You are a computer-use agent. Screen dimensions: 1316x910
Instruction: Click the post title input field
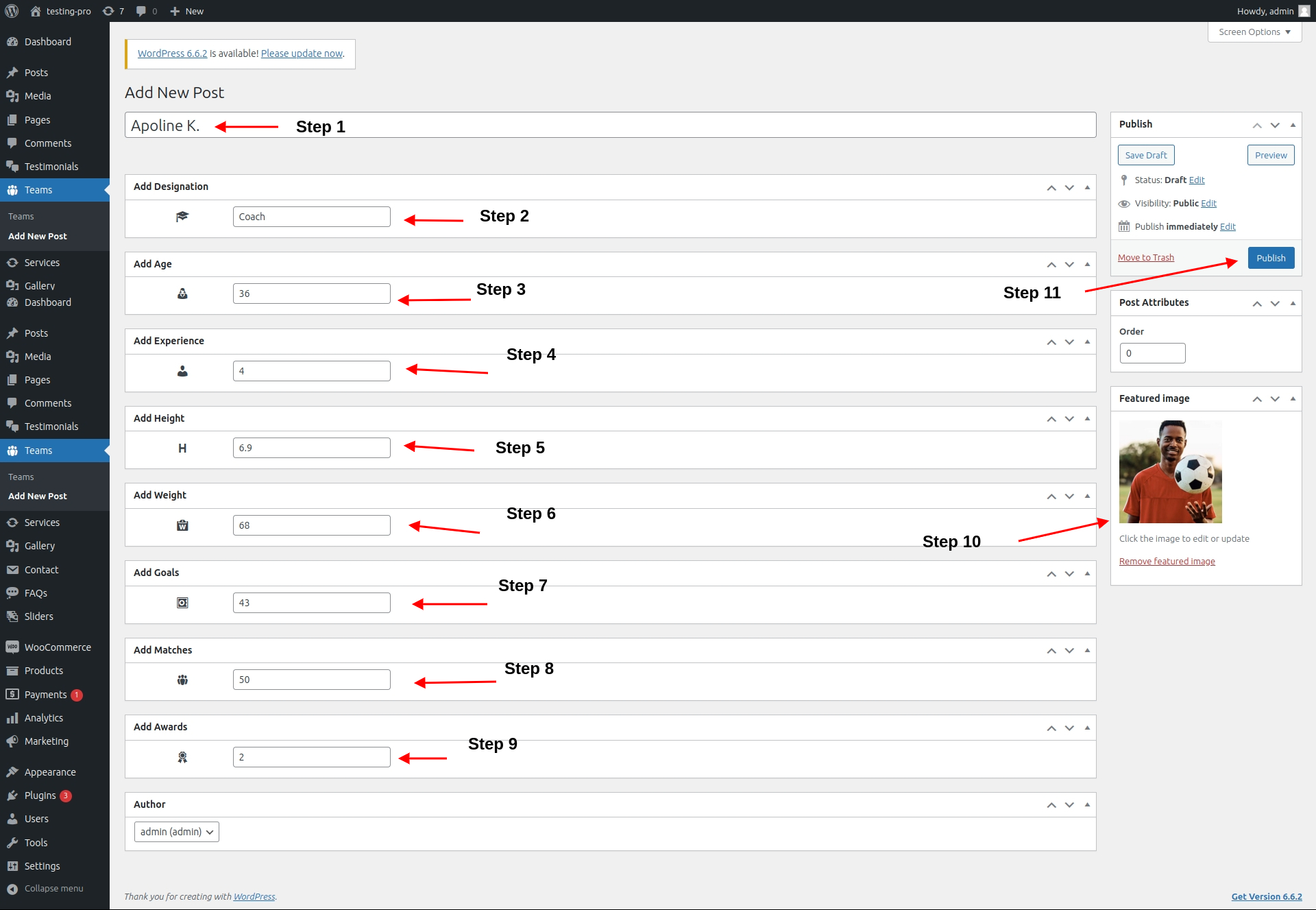point(610,125)
